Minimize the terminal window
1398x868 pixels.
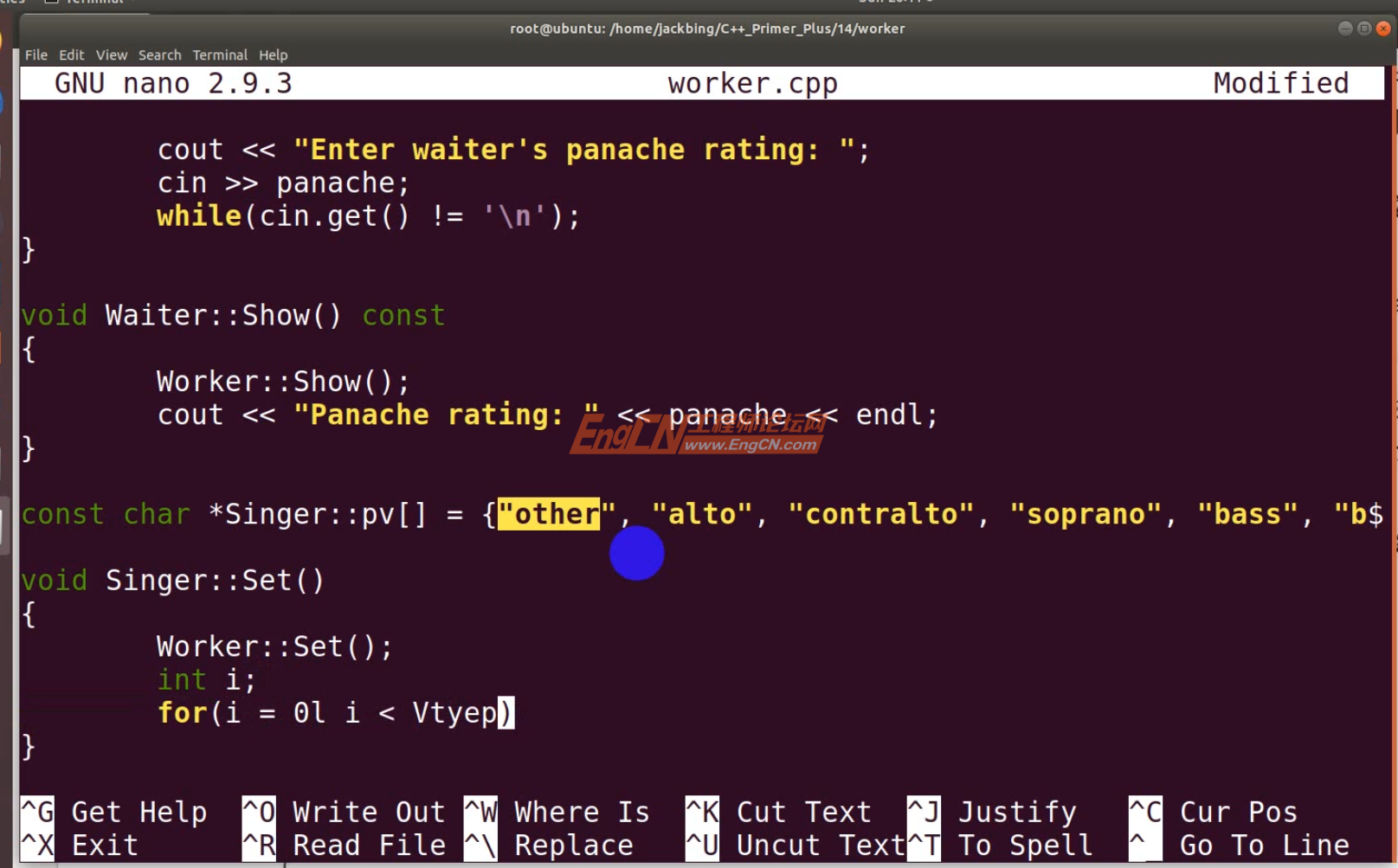pos(1343,28)
